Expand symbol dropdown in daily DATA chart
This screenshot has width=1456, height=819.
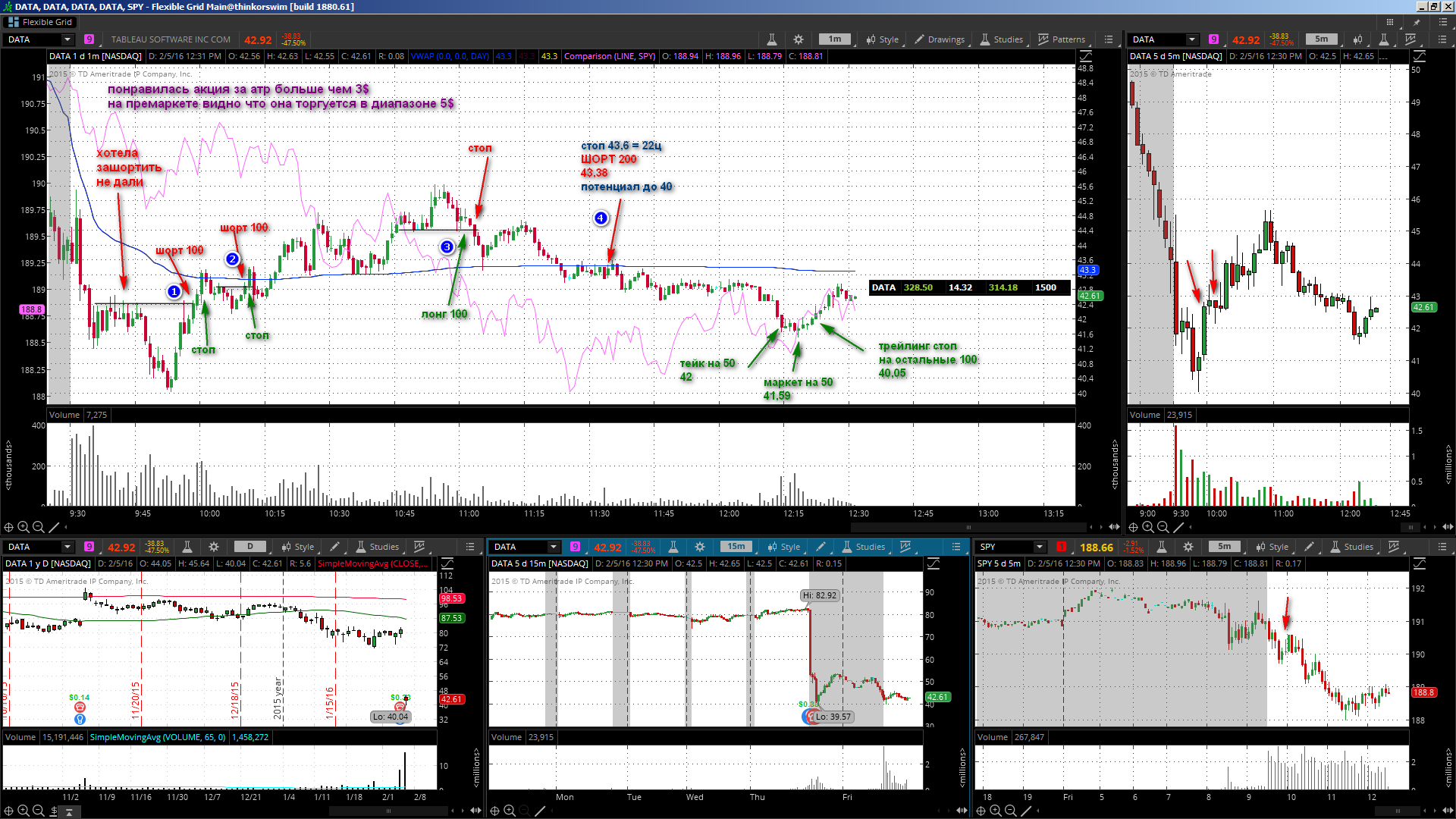(67, 547)
